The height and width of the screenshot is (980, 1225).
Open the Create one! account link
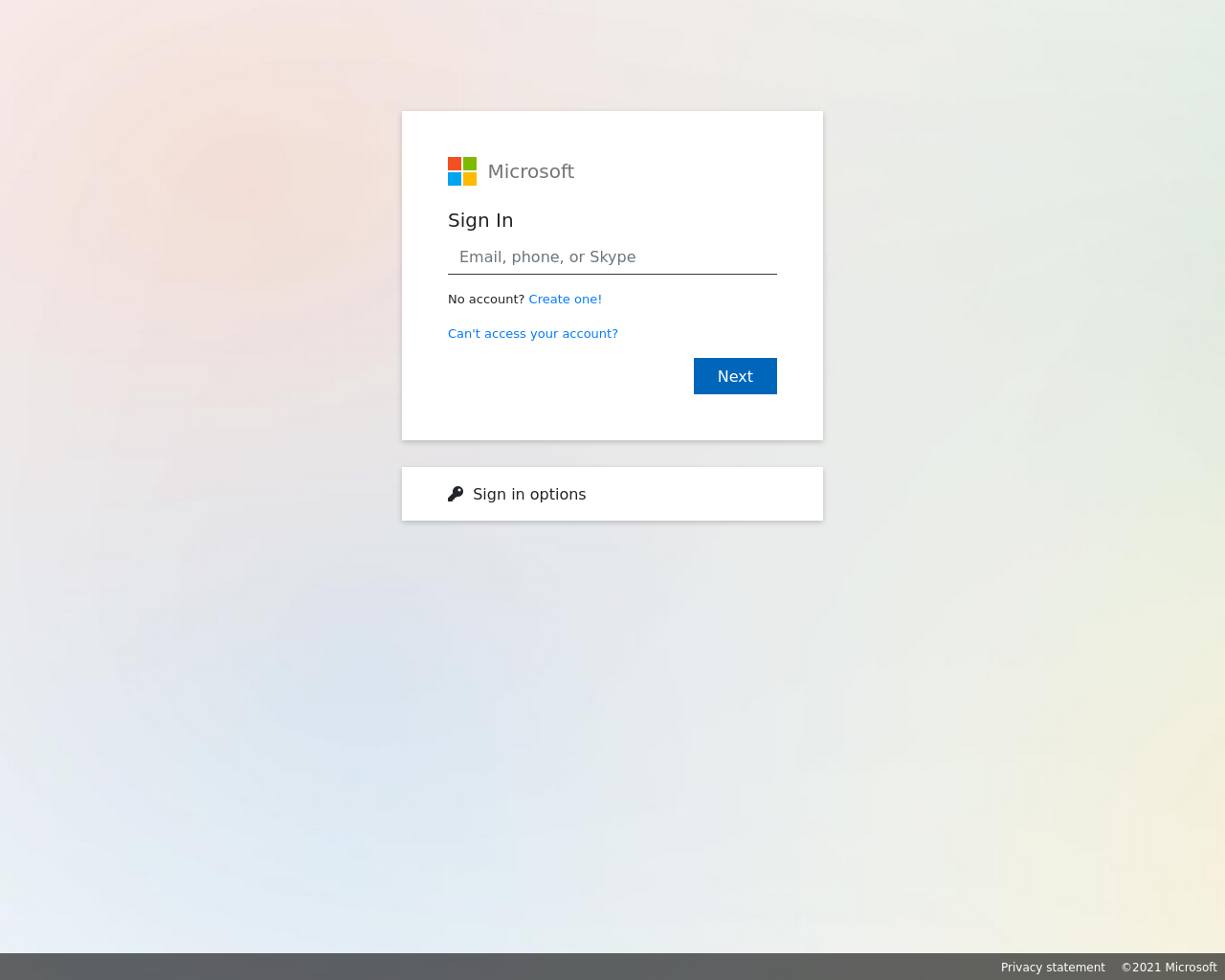(x=566, y=300)
